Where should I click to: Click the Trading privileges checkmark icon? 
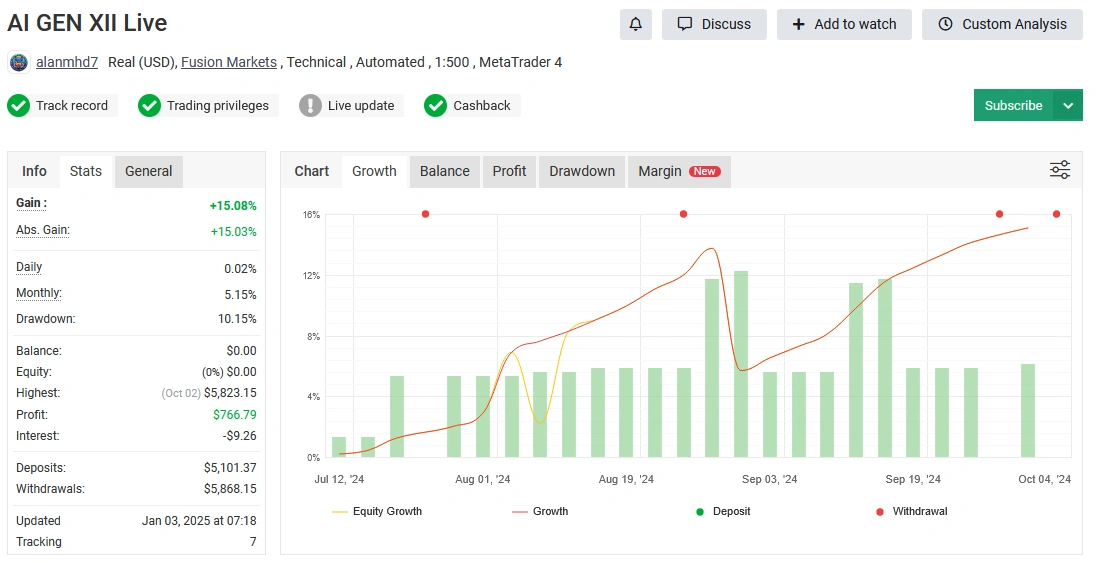click(149, 105)
